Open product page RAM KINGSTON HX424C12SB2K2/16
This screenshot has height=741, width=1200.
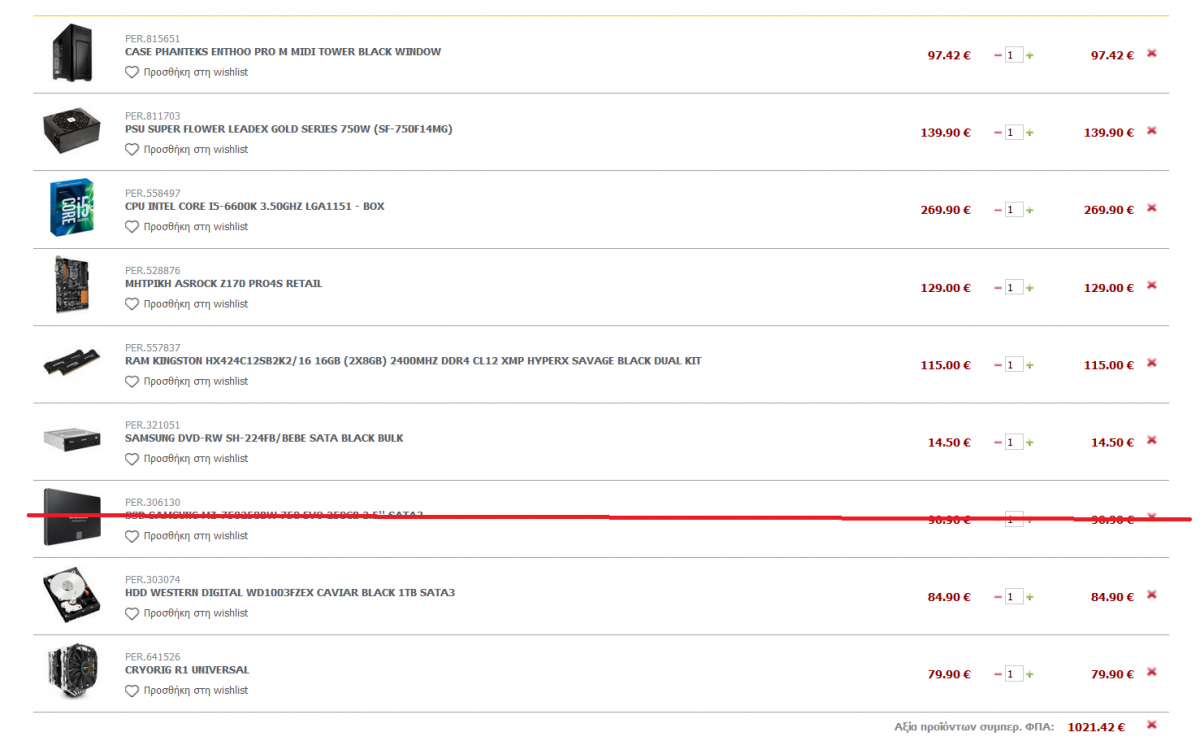tap(413, 361)
